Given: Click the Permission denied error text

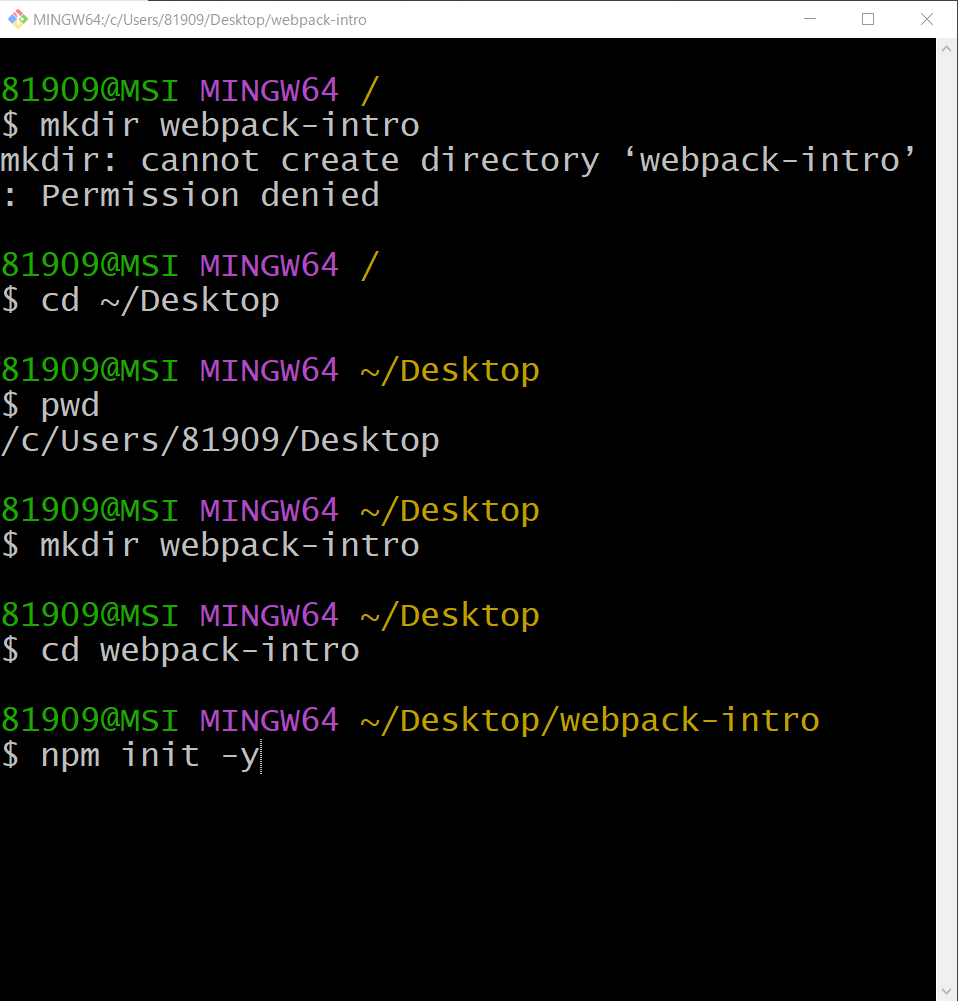Looking at the screenshot, I should 192,194.
